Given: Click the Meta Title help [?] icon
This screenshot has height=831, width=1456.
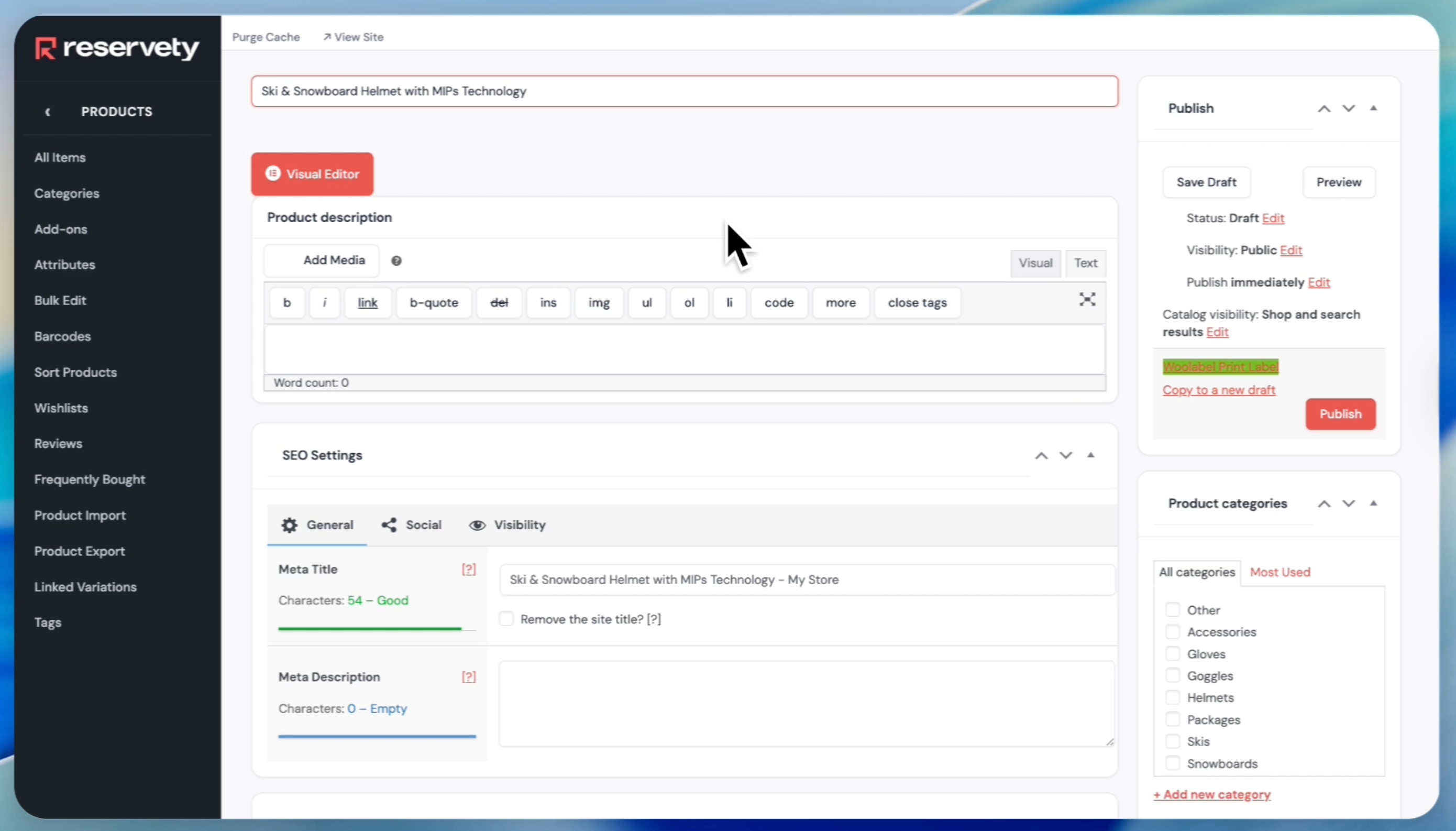Looking at the screenshot, I should (468, 569).
